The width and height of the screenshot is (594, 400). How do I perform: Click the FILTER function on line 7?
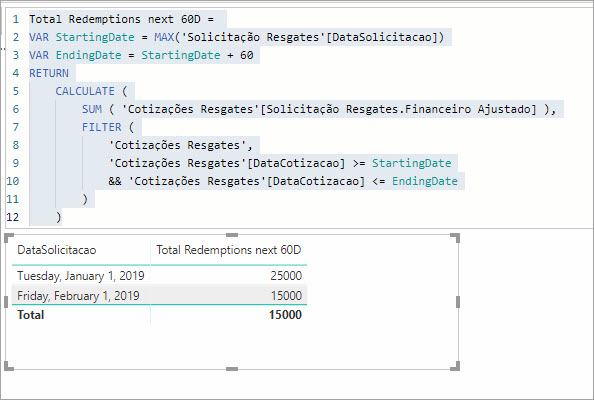point(102,127)
